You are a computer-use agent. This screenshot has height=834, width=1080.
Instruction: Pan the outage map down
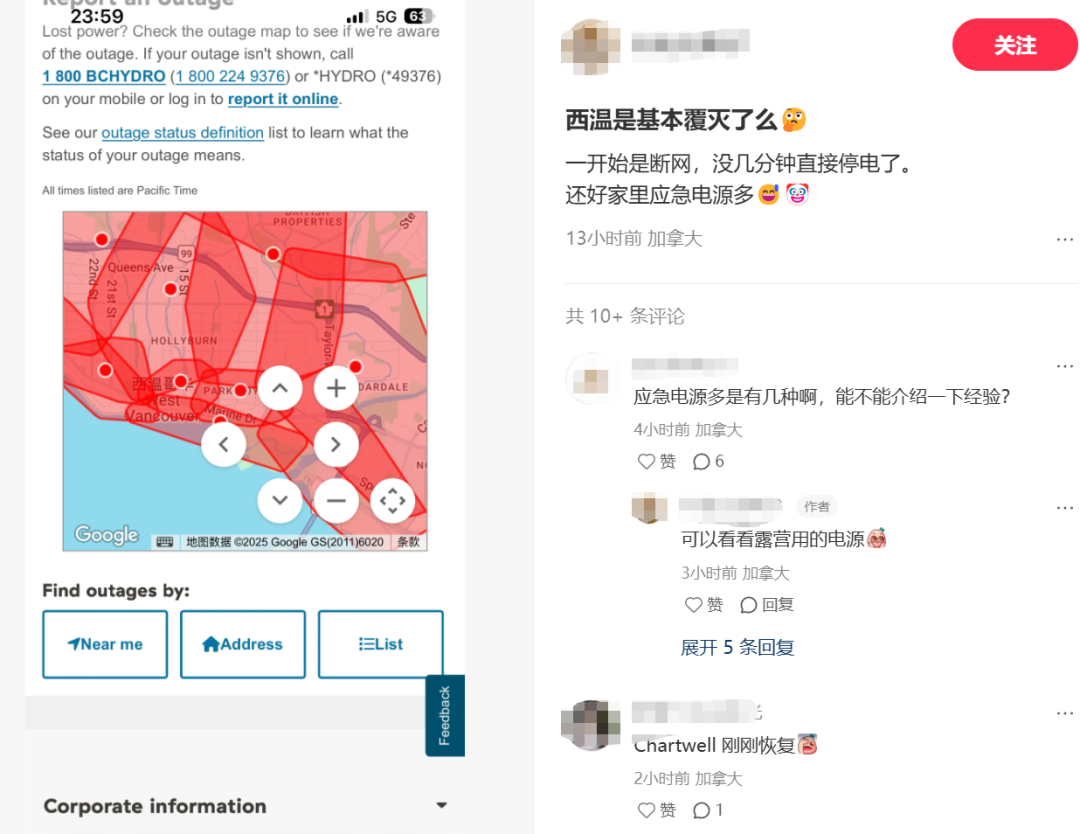[280, 501]
